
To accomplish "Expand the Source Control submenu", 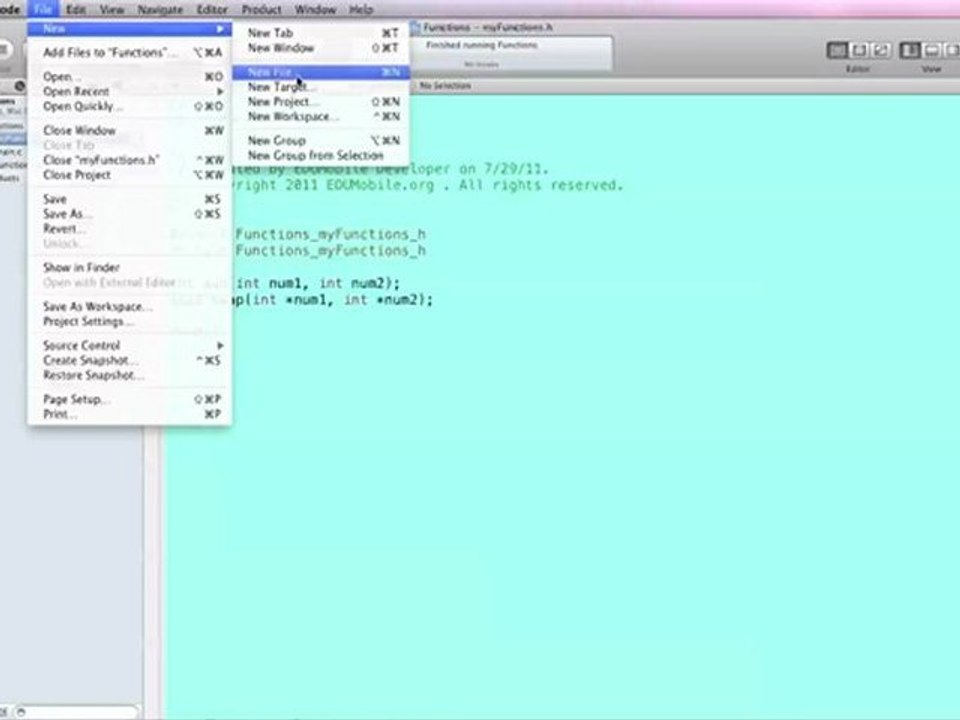I will click(x=130, y=345).
